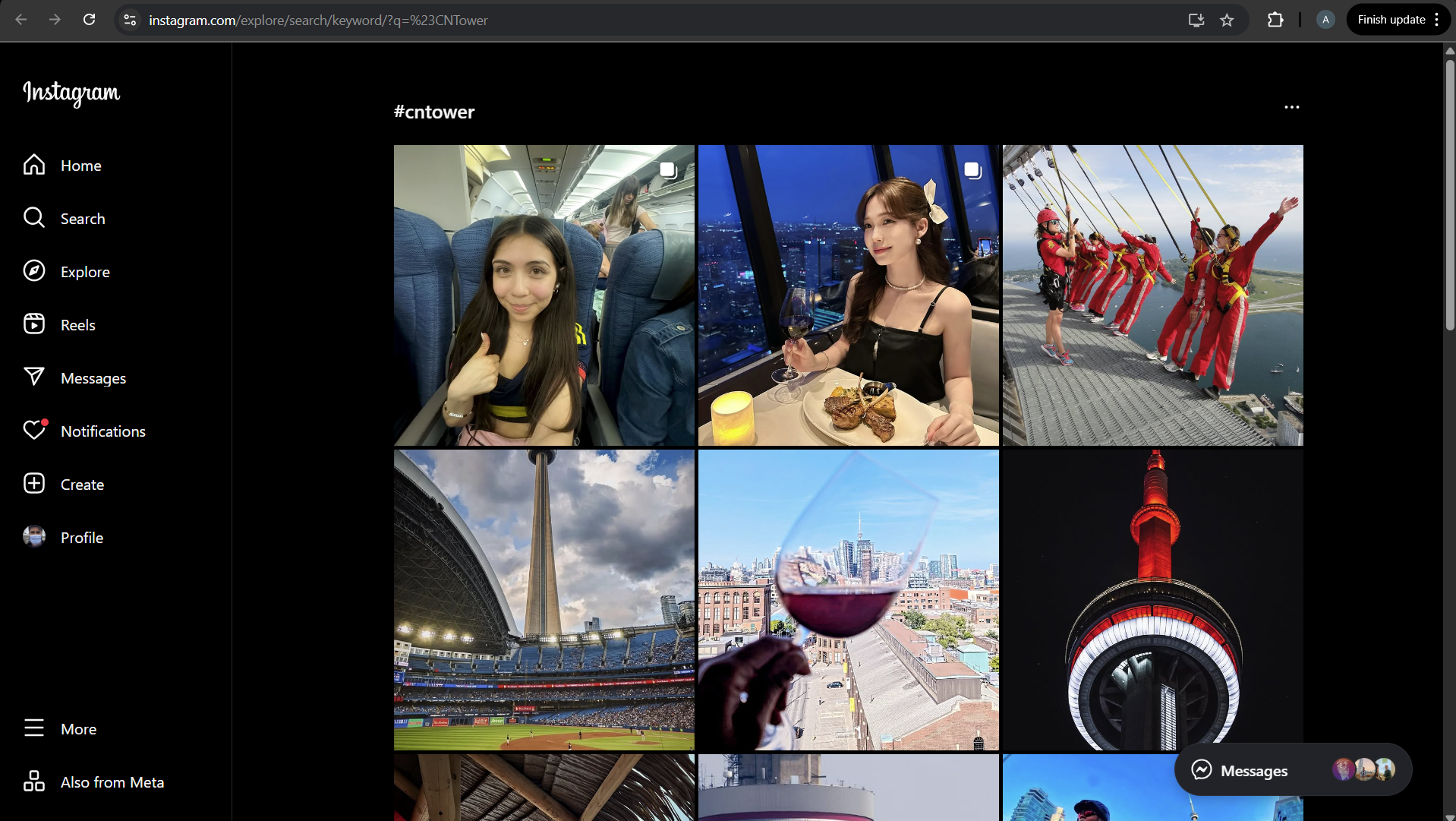Open the Home icon in sidebar
1456x821 pixels.
(34, 165)
